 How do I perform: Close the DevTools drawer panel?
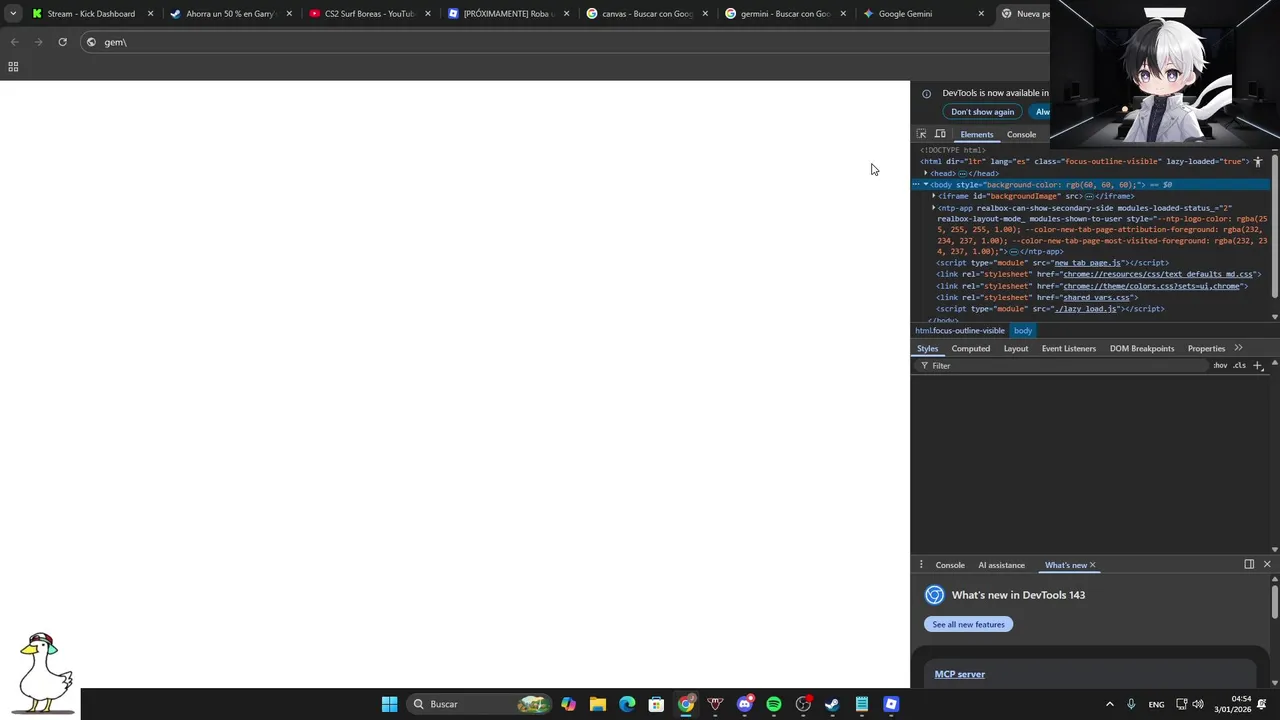coord(1267,564)
